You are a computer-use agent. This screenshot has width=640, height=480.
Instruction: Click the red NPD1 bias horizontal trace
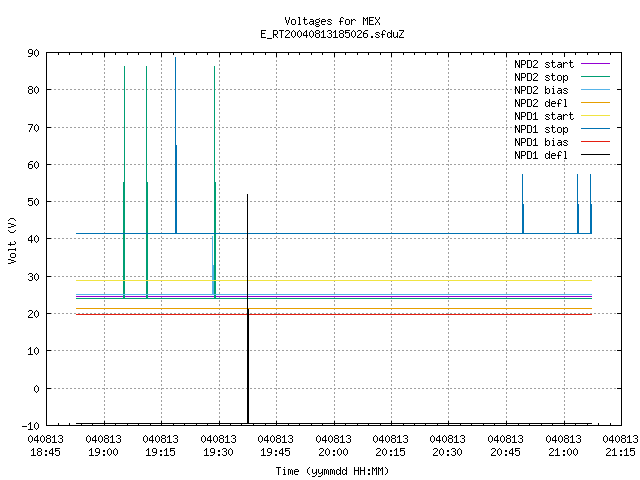pyautogui.click(x=334, y=314)
